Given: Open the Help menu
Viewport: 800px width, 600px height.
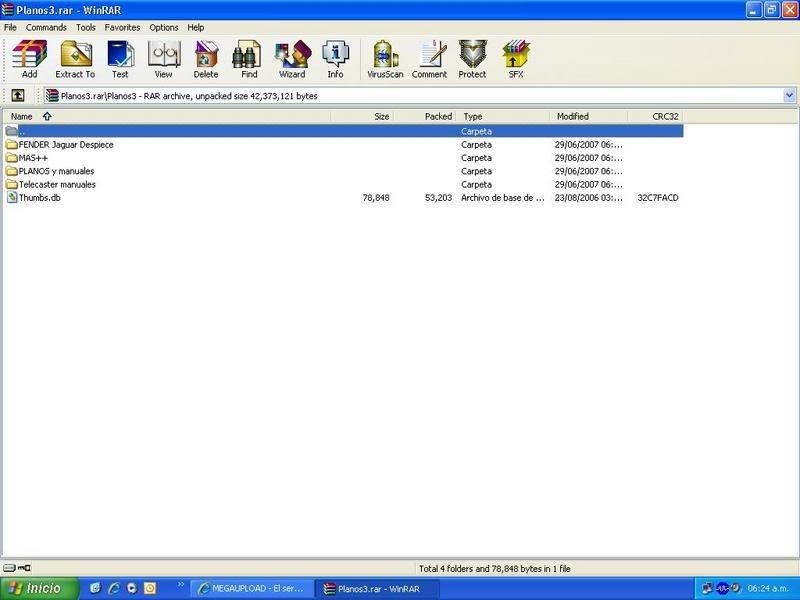Looking at the screenshot, I should (195, 28).
